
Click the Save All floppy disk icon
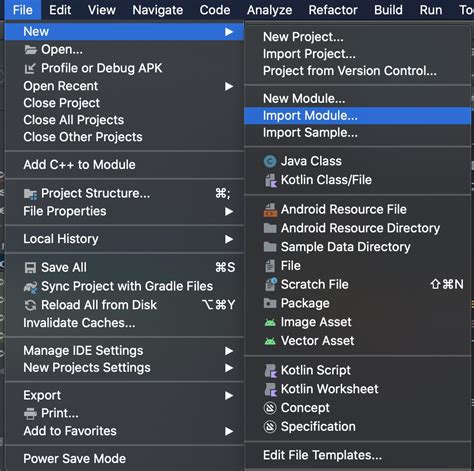[x=30, y=268]
